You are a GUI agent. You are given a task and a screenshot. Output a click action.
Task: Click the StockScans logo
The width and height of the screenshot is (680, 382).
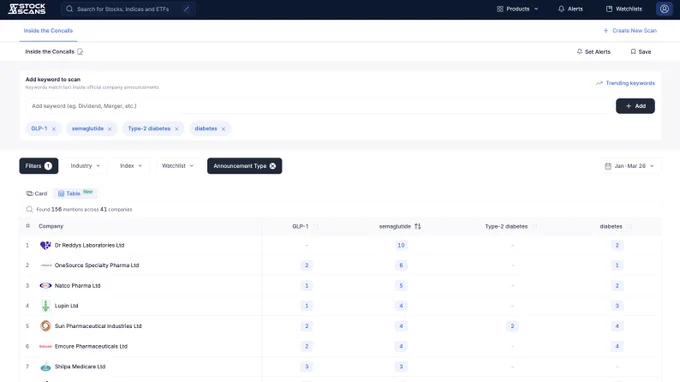pyautogui.click(x=27, y=9)
